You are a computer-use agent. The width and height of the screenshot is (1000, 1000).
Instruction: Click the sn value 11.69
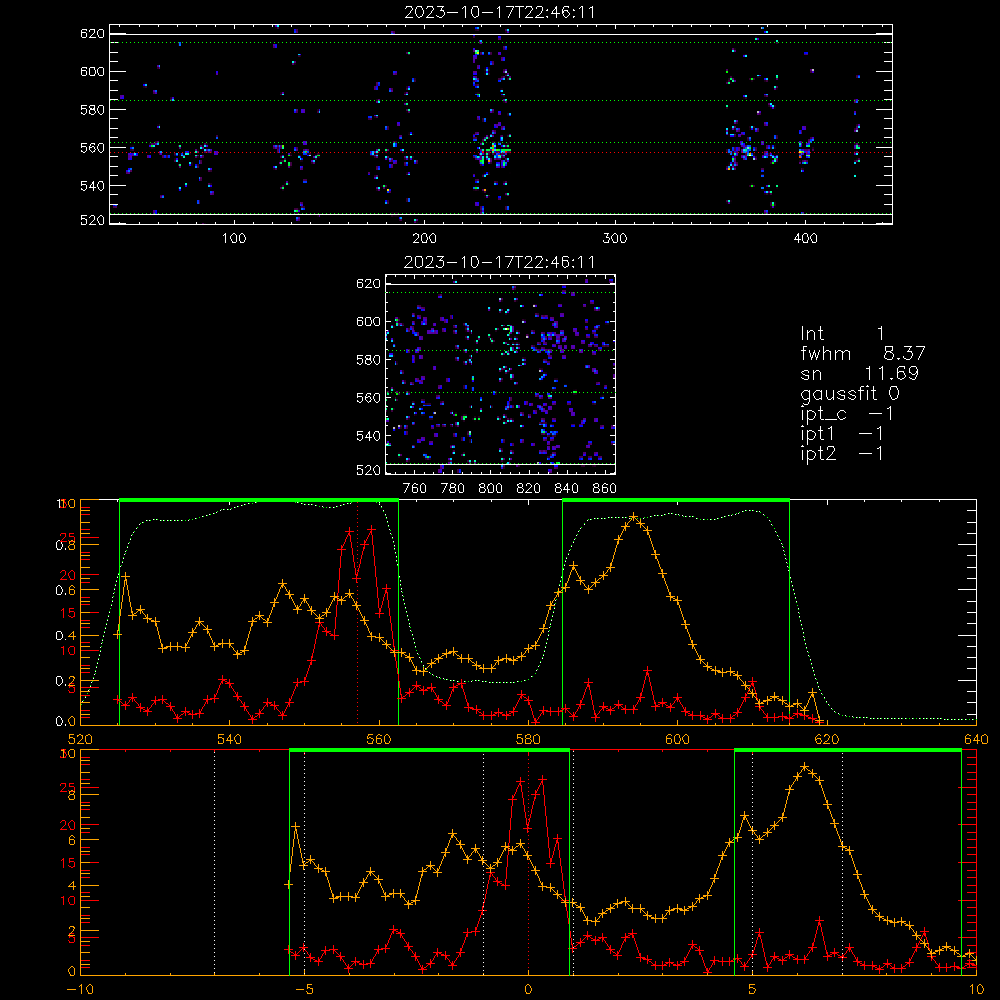coord(891,374)
